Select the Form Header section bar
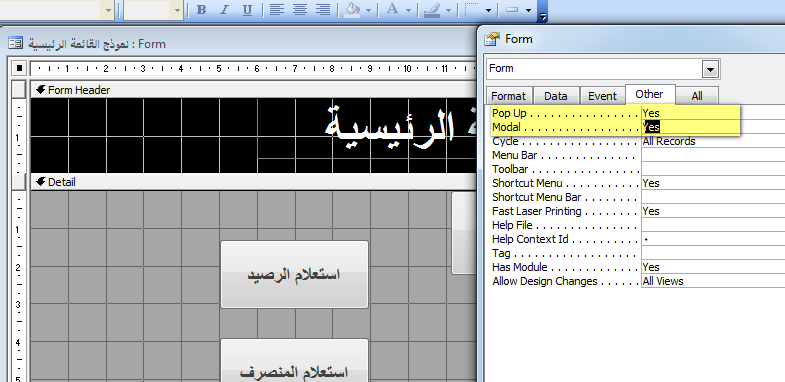785x382 pixels. click(x=253, y=90)
